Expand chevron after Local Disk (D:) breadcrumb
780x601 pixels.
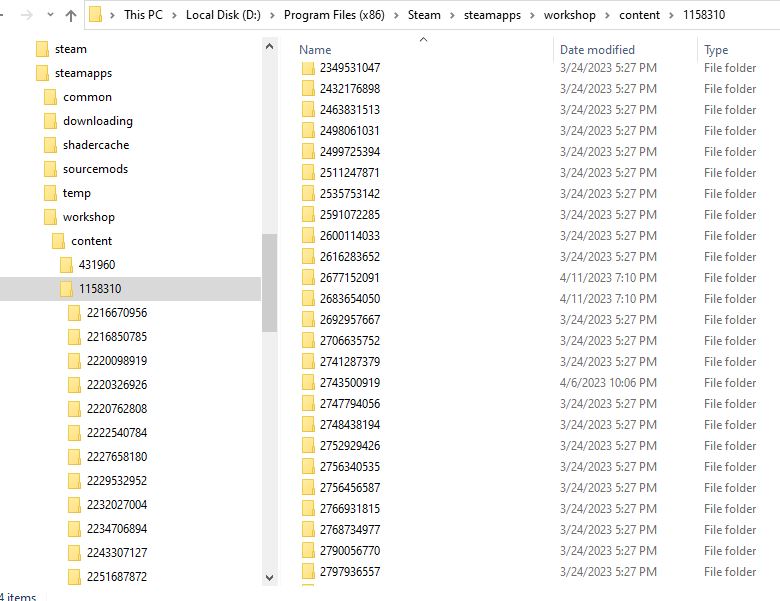(272, 15)
